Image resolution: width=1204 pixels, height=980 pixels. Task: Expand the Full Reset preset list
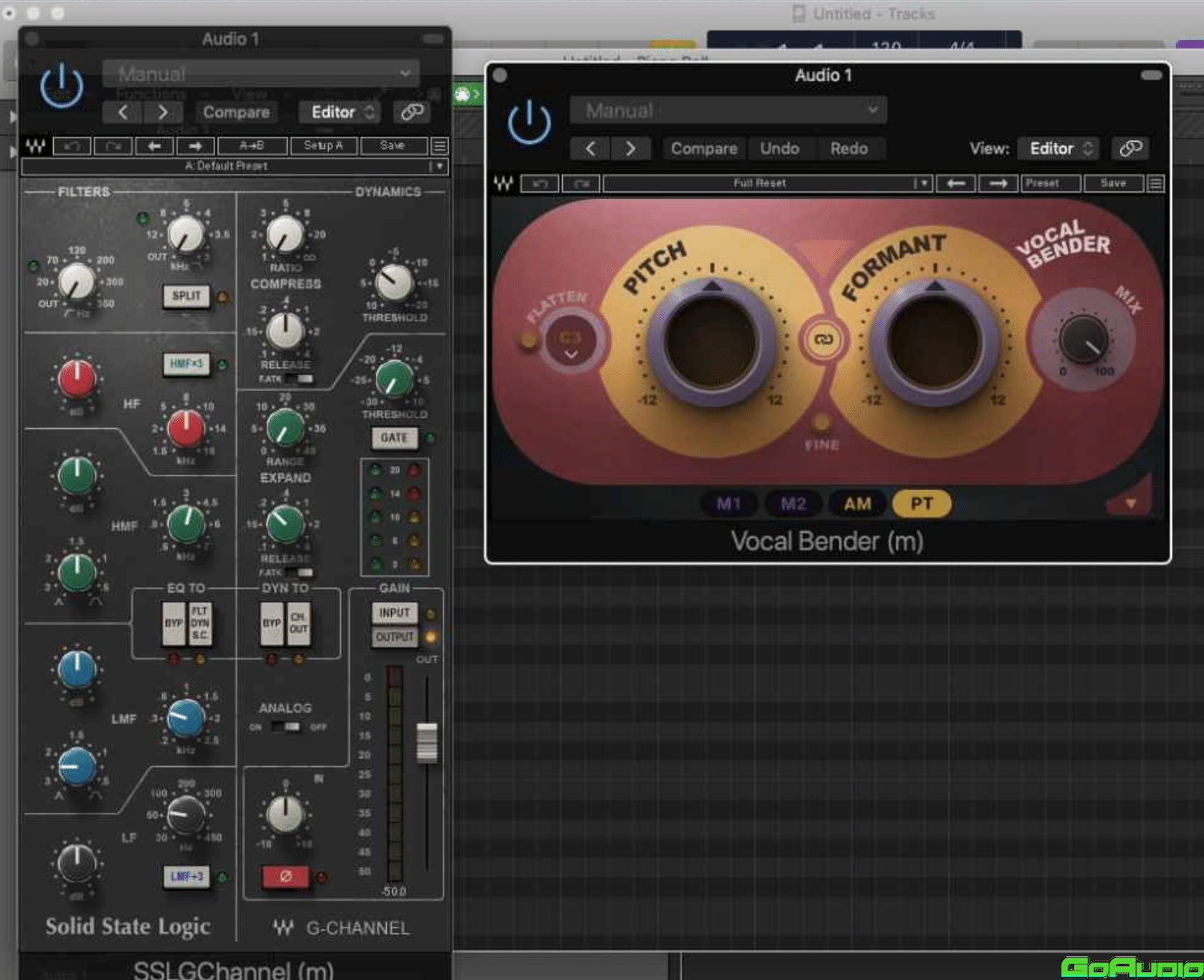coord(923,183)
